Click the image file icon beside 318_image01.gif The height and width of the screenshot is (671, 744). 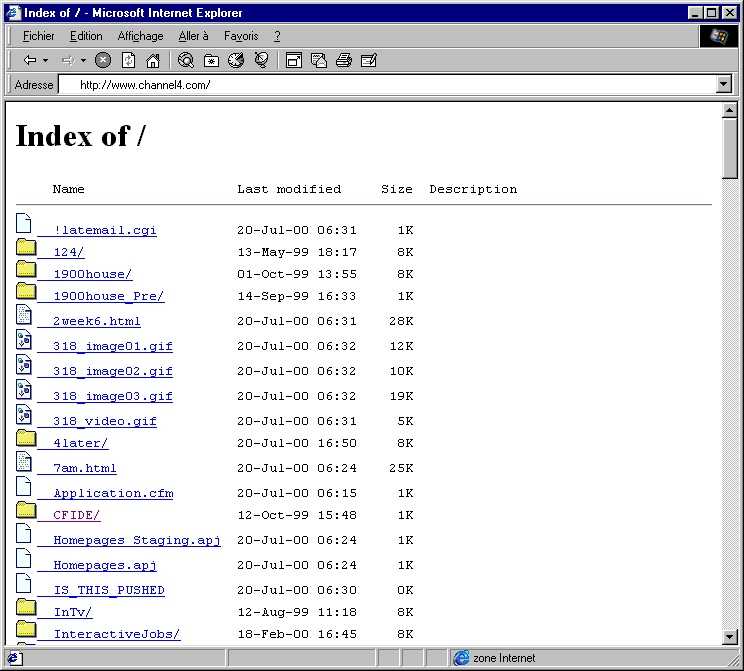(24, 340)
